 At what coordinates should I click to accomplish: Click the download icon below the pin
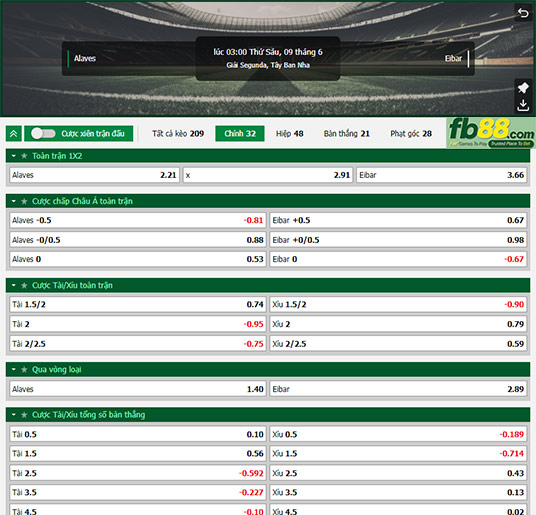point(523,105)
